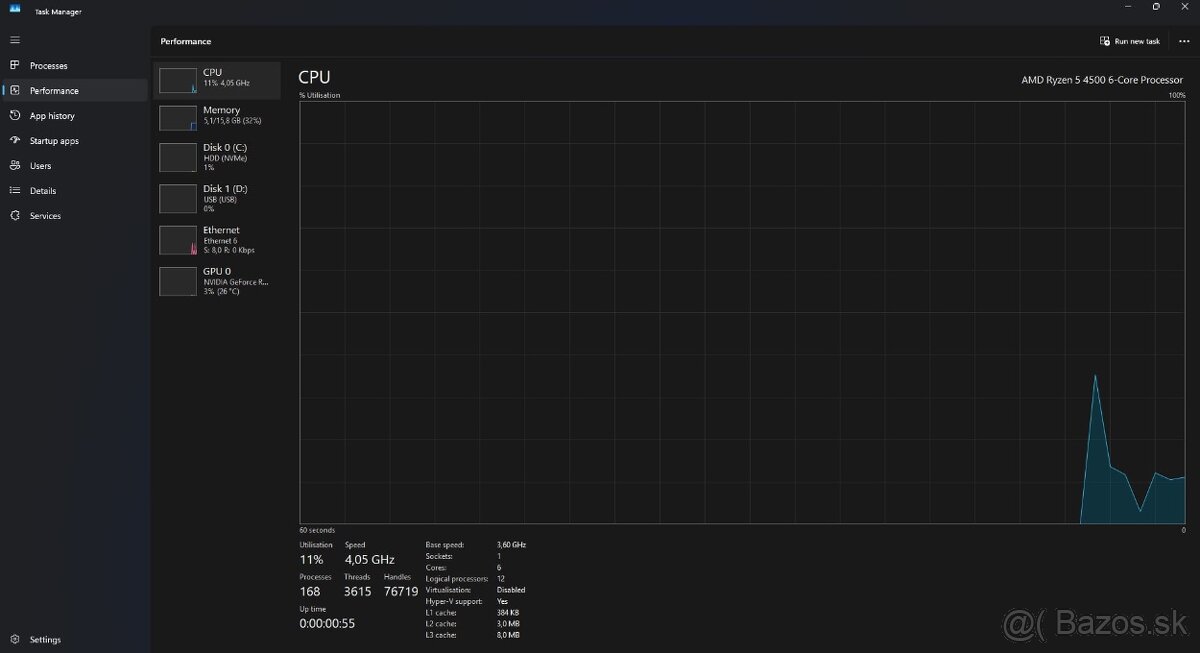This screenshot has height=653, width=1200.
Task: Switch to the Performance tab
Action: (54, 91)
